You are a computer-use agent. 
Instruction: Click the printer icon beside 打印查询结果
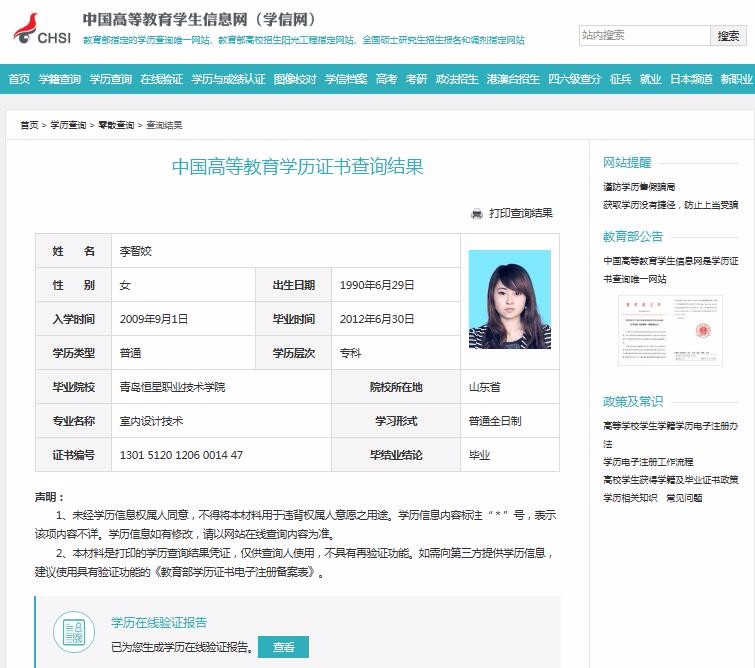[477, 213]
